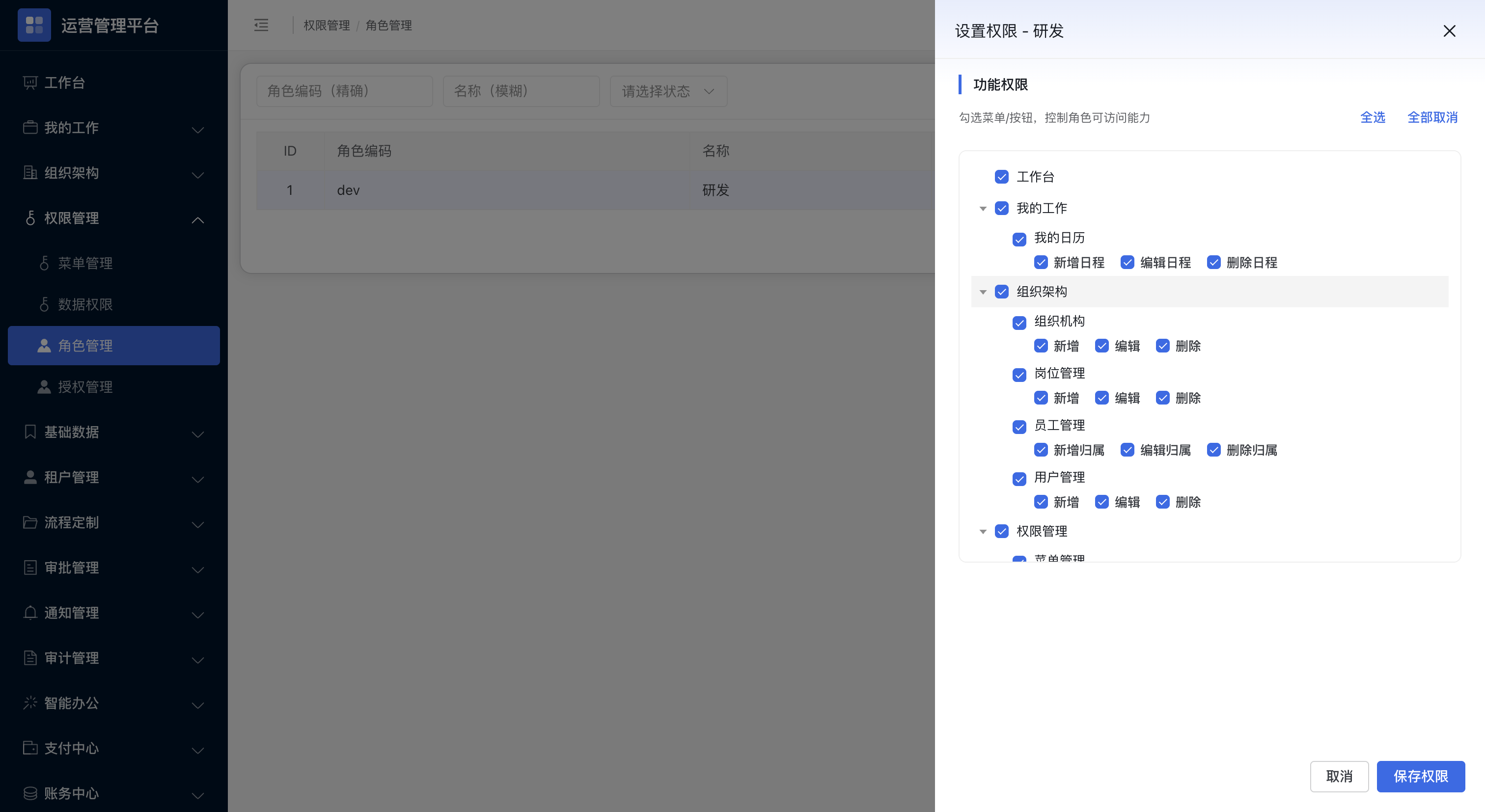Collapse the 我的工作 tree node

[x=983, y=209]
